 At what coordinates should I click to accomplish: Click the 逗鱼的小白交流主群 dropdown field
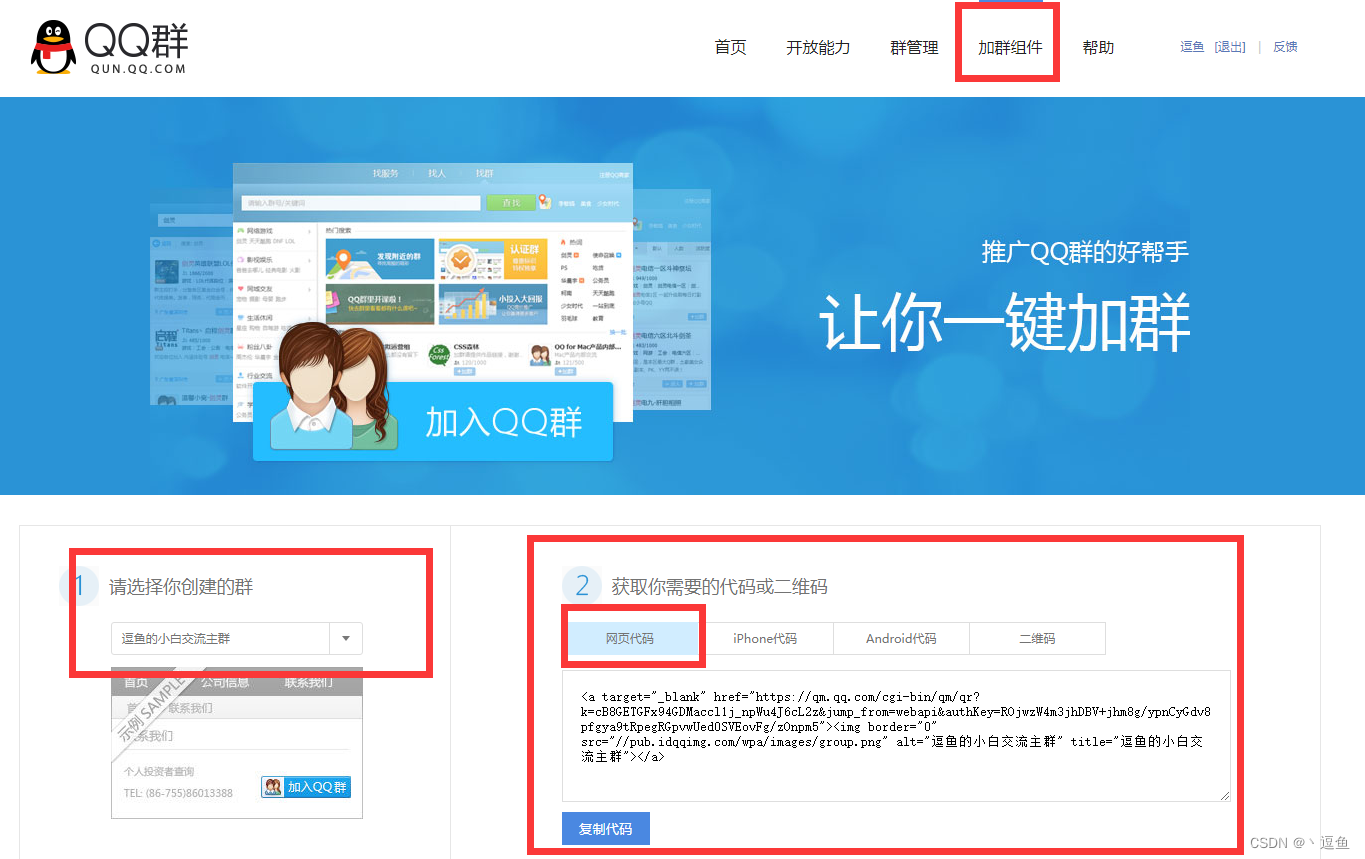[x=237, y=638]
